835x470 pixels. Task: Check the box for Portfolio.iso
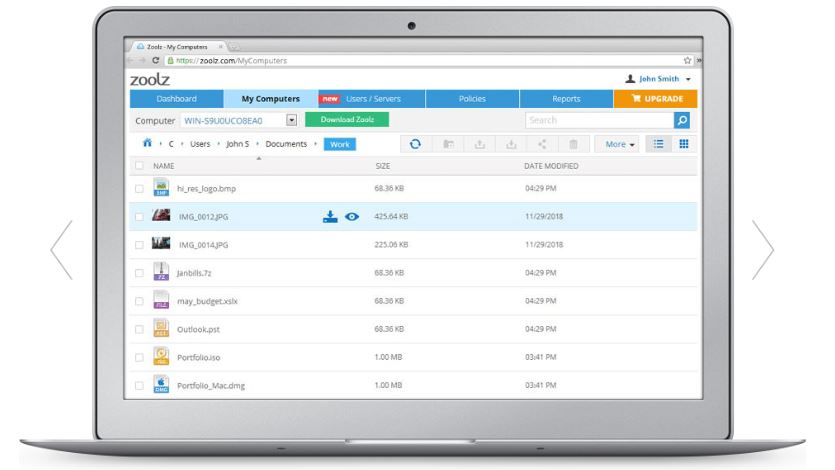click(140, 358)
